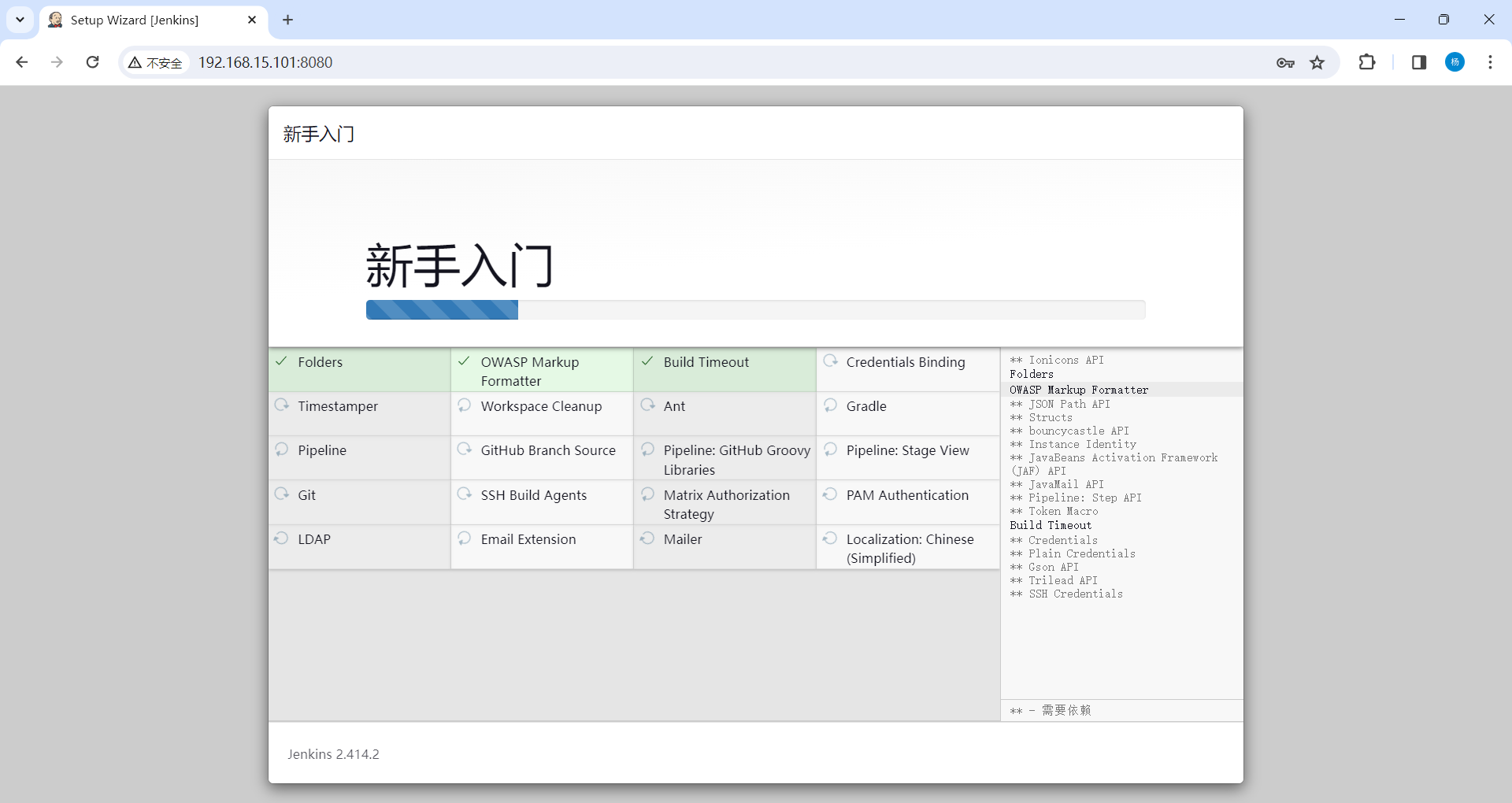Reload the Jenkins setup page

tap(92, 62)
